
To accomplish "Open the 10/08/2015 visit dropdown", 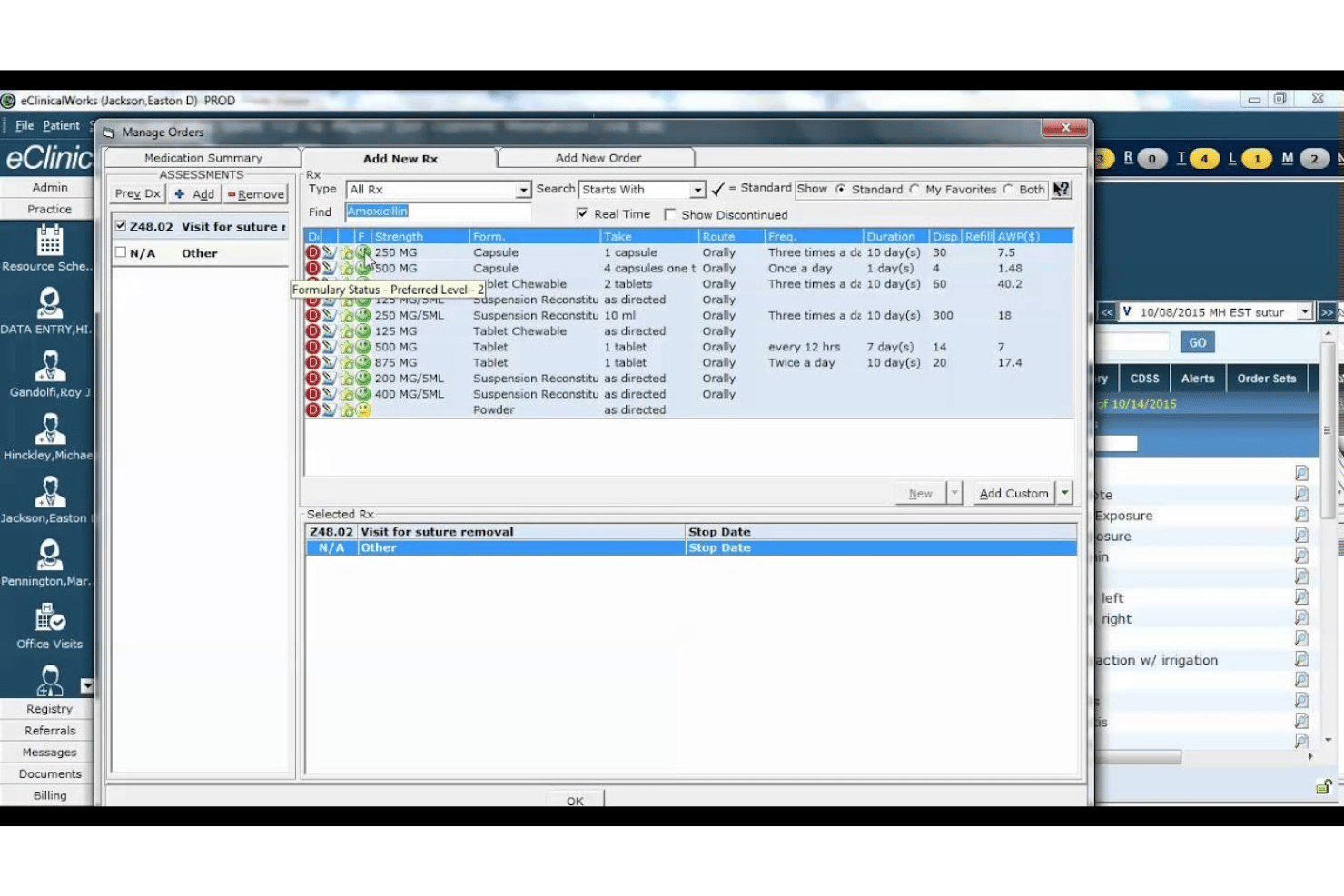I will pyautogui.click(x=1304, y=311).
